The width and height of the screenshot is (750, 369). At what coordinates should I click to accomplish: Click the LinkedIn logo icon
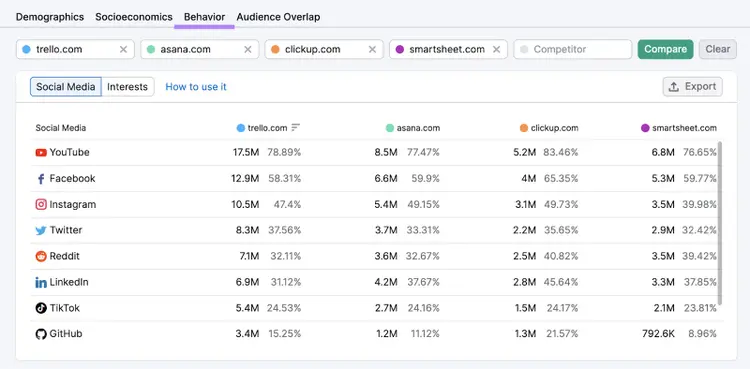[41, 282]
